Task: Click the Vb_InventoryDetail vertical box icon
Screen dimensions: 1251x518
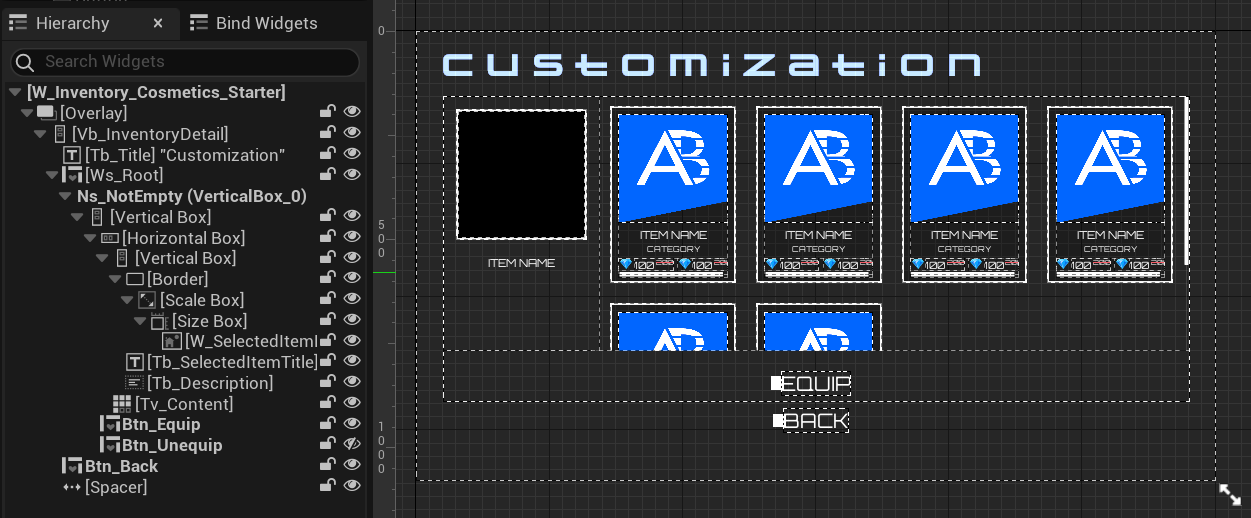Action: point(59,134)
